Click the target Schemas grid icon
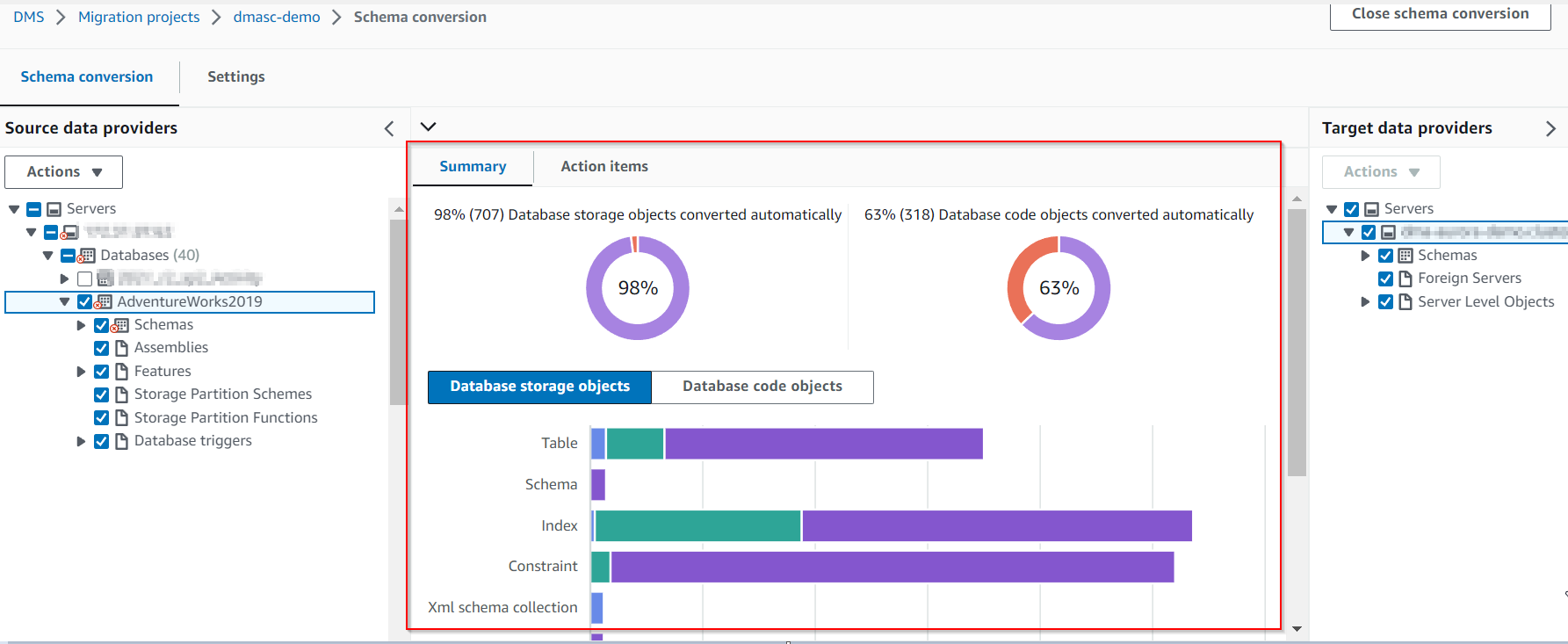 click(x=1405, y=256)
